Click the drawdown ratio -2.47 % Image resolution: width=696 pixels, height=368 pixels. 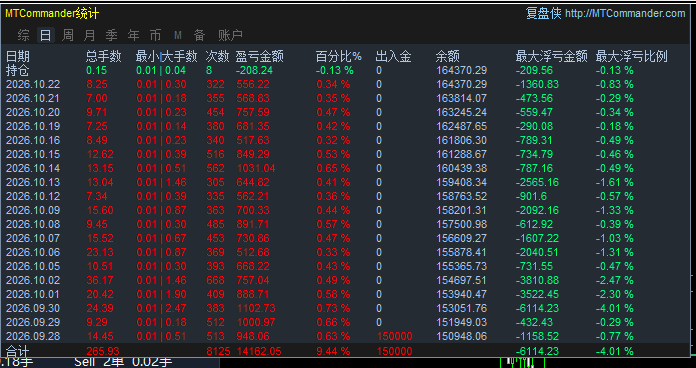[x=614, y=281]
